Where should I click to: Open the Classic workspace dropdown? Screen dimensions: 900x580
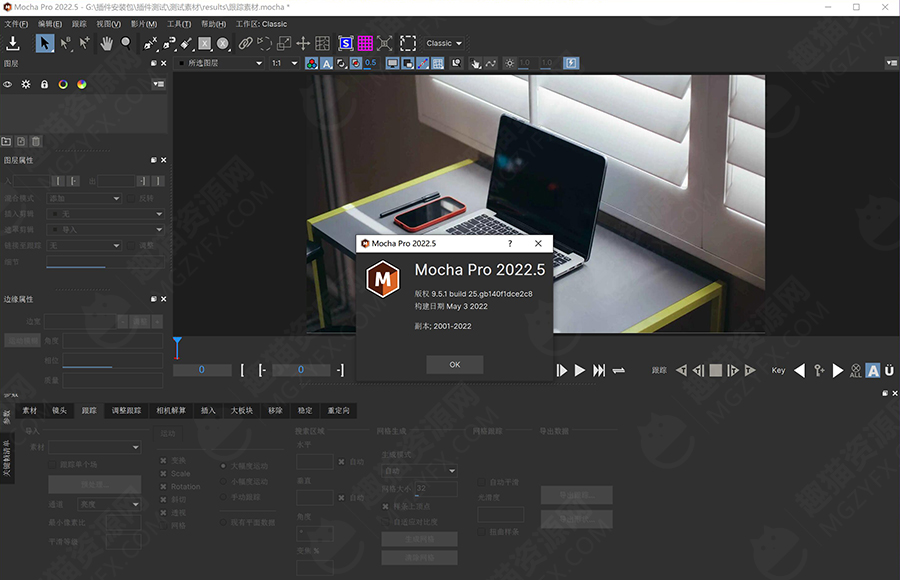pos(444,43)
